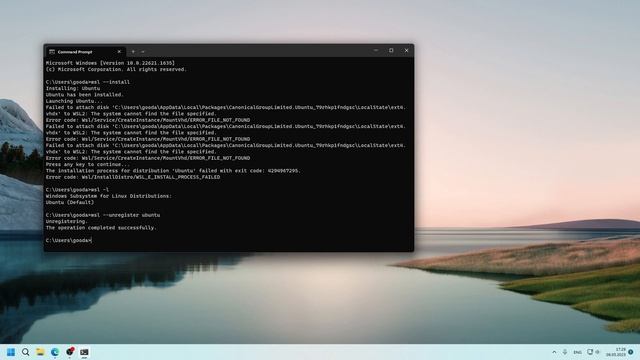
Task: Open taskbar Search
Action: point(25,352)
